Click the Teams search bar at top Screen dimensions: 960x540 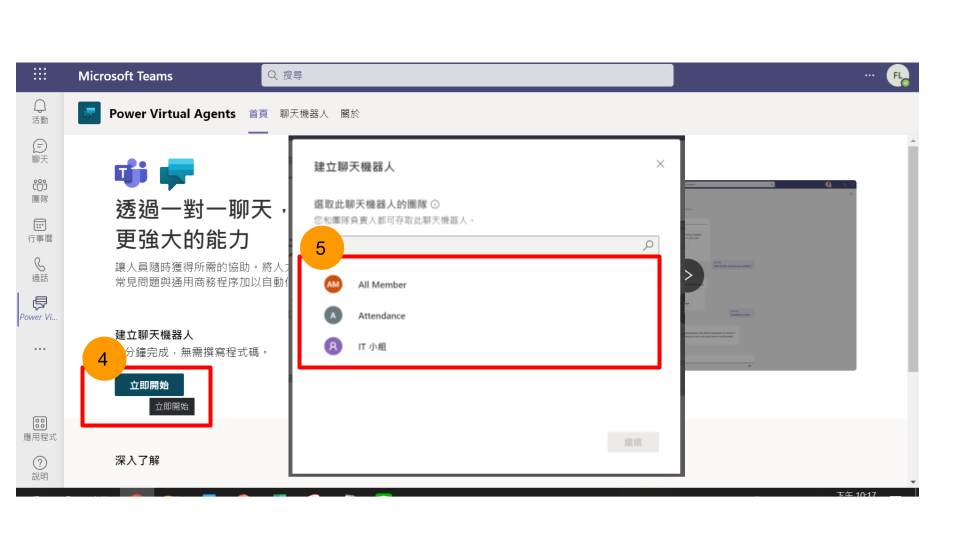467,75
